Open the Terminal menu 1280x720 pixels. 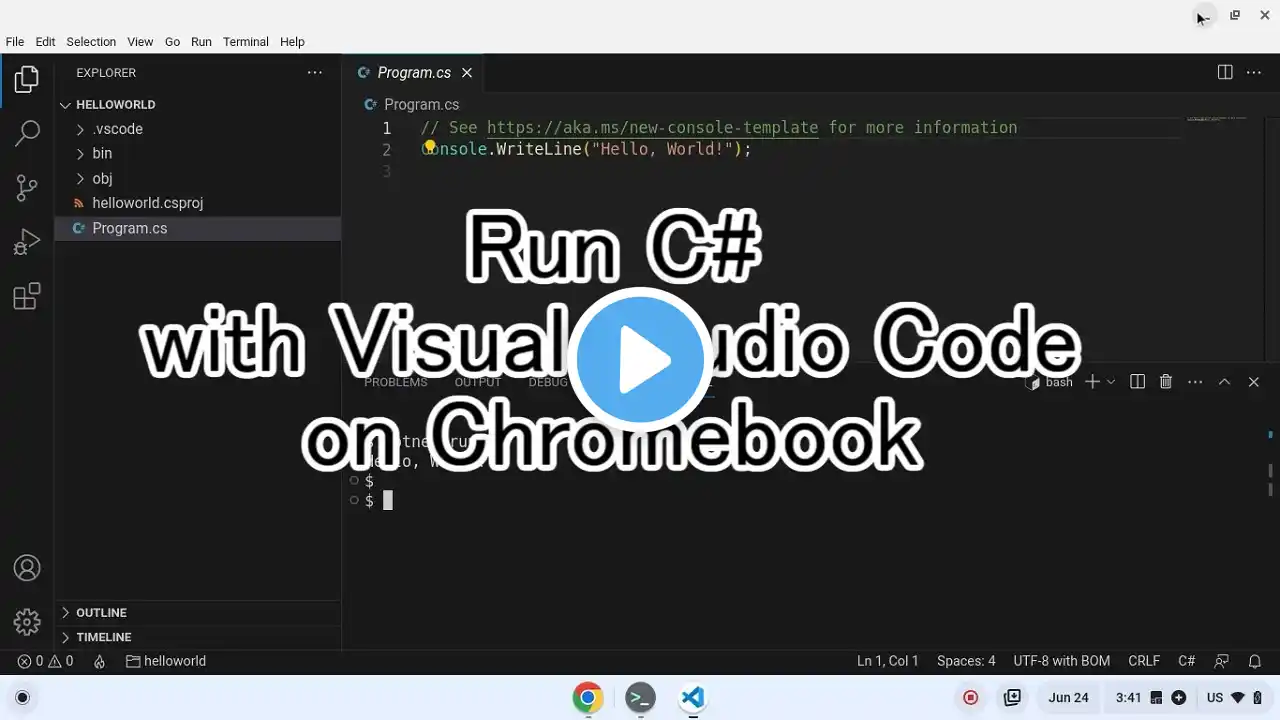[x=246, y=42]
